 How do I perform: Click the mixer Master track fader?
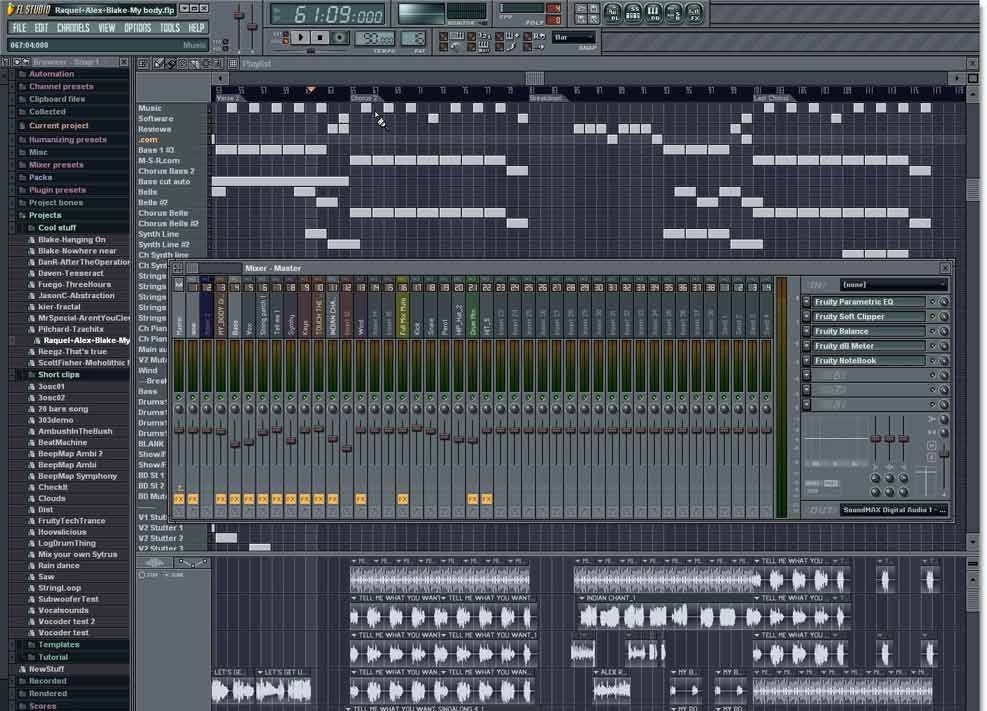coord(179,430)
